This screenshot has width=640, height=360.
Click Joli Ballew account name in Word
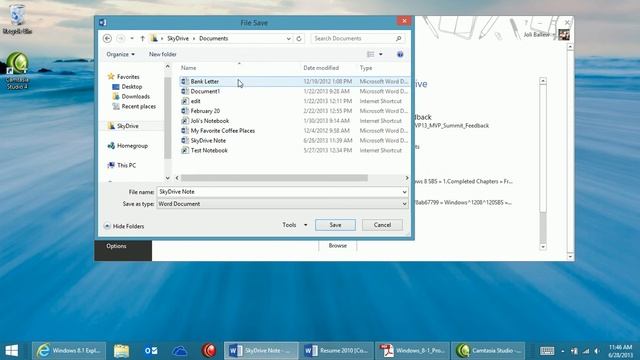537,35
